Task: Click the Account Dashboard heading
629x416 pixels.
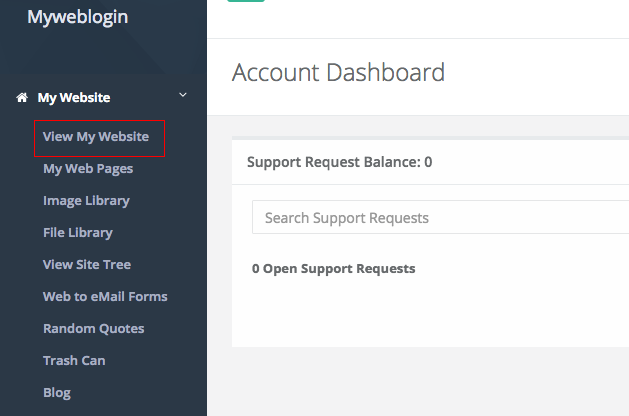Action: tap(338, 73)
